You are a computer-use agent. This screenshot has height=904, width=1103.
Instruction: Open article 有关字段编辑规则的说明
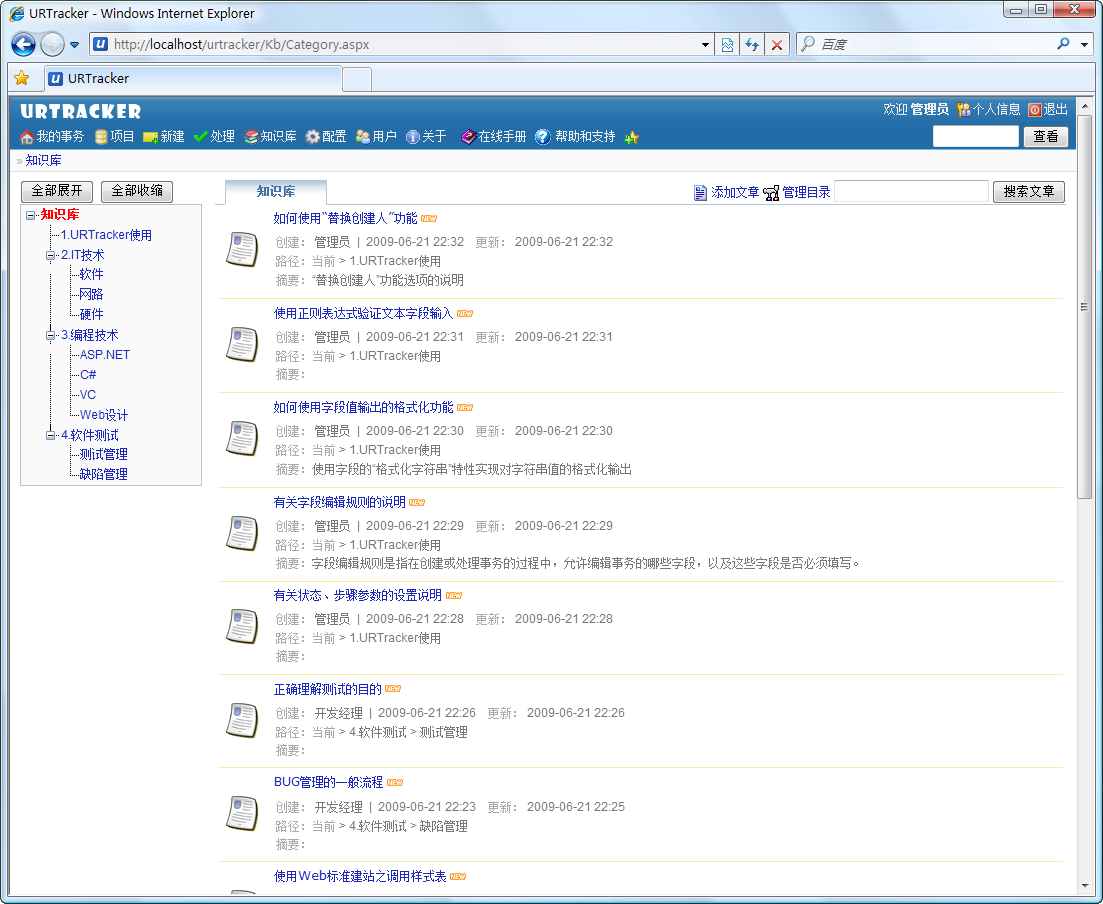340,502
